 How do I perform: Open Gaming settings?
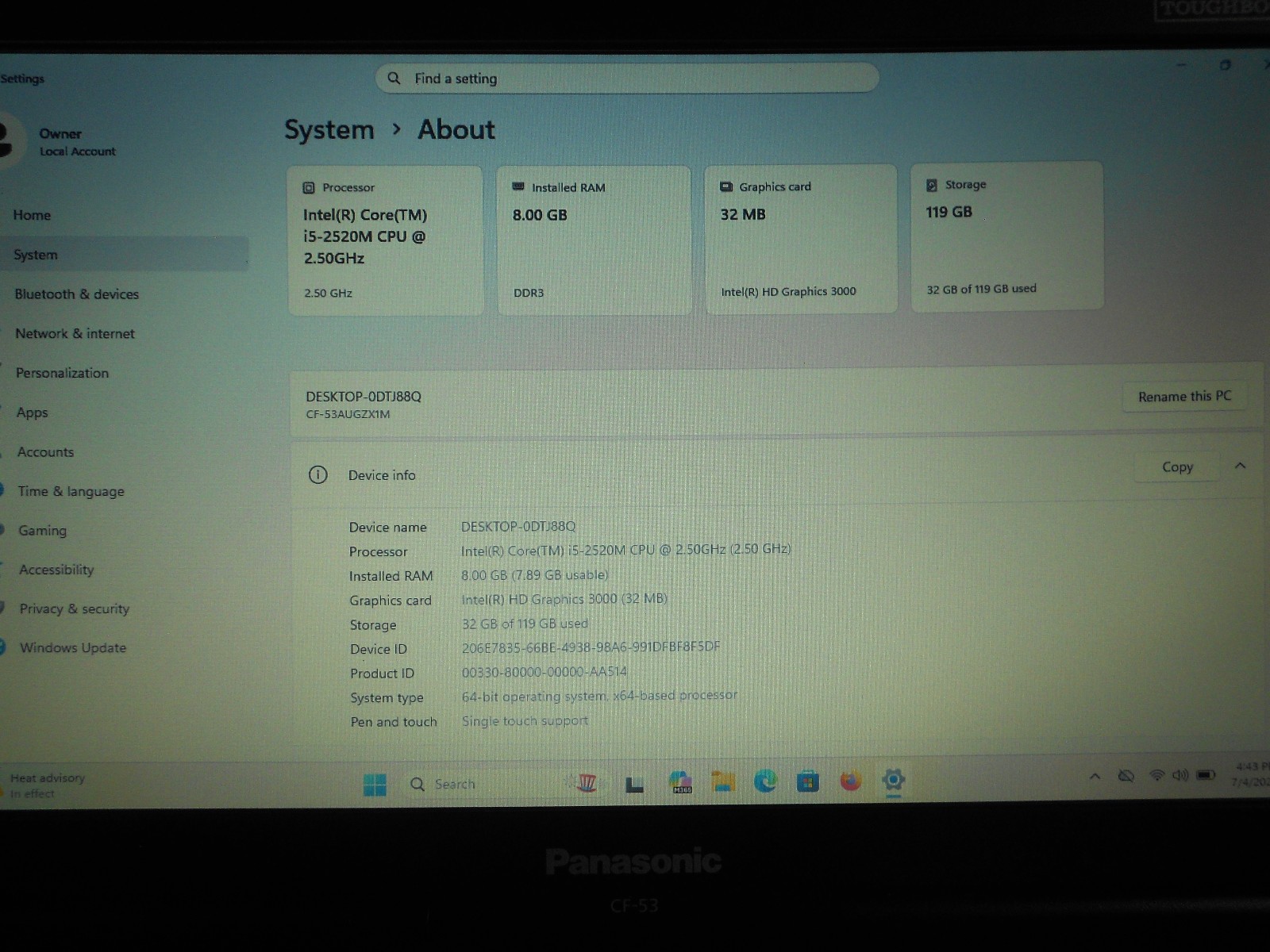[42, 531]
